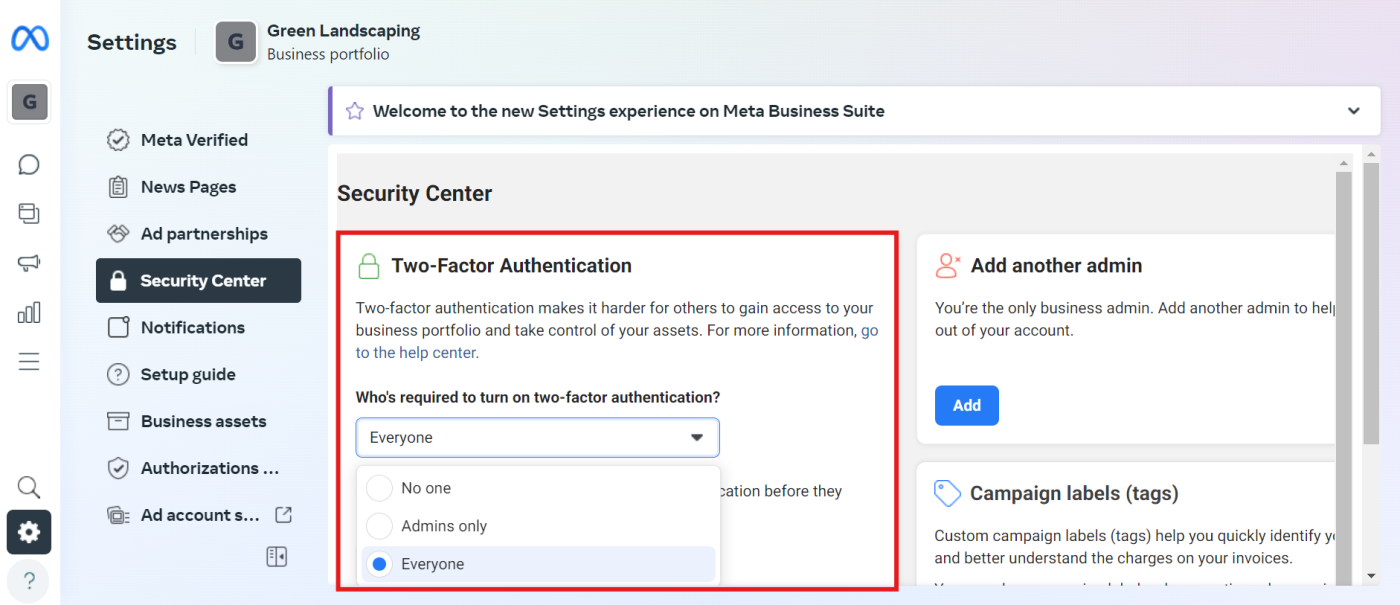The height and width of the screenshot is (605, 1400).
Task: Click the Settings page title
Action: point(132,42)
